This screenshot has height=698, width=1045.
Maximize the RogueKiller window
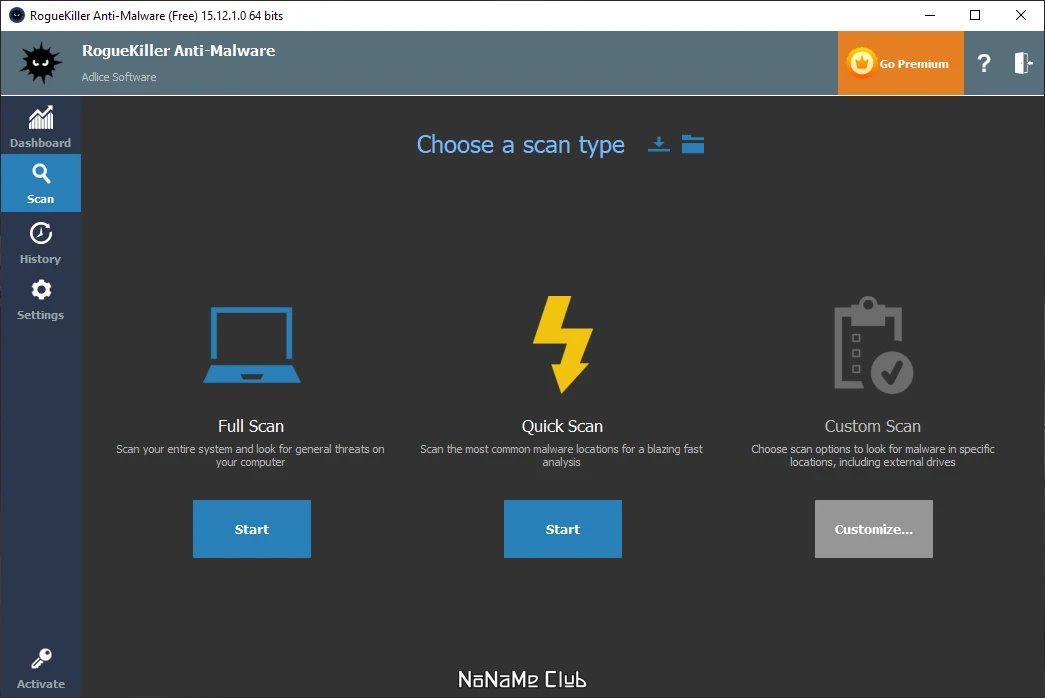[975, 15]
